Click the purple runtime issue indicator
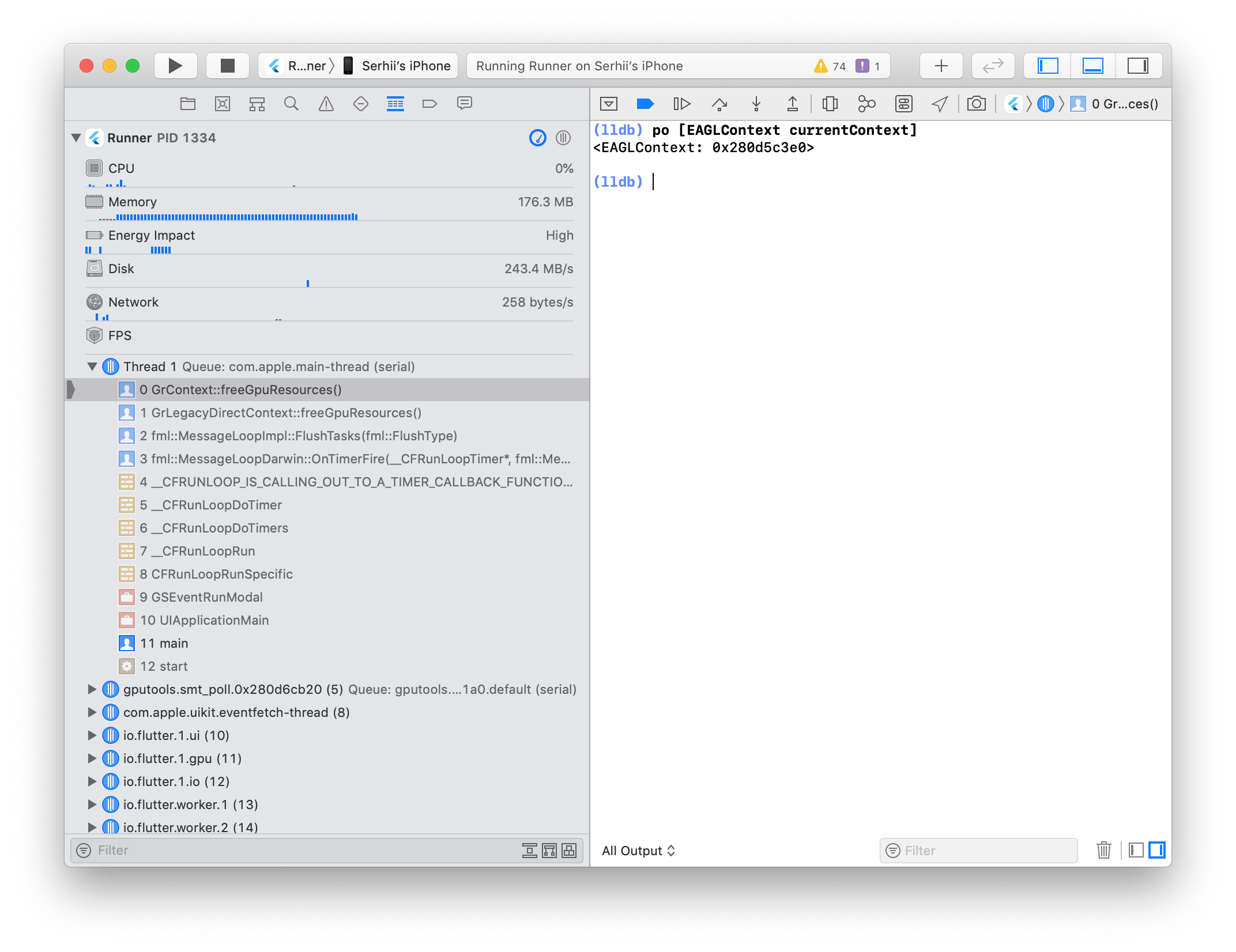 868,66
